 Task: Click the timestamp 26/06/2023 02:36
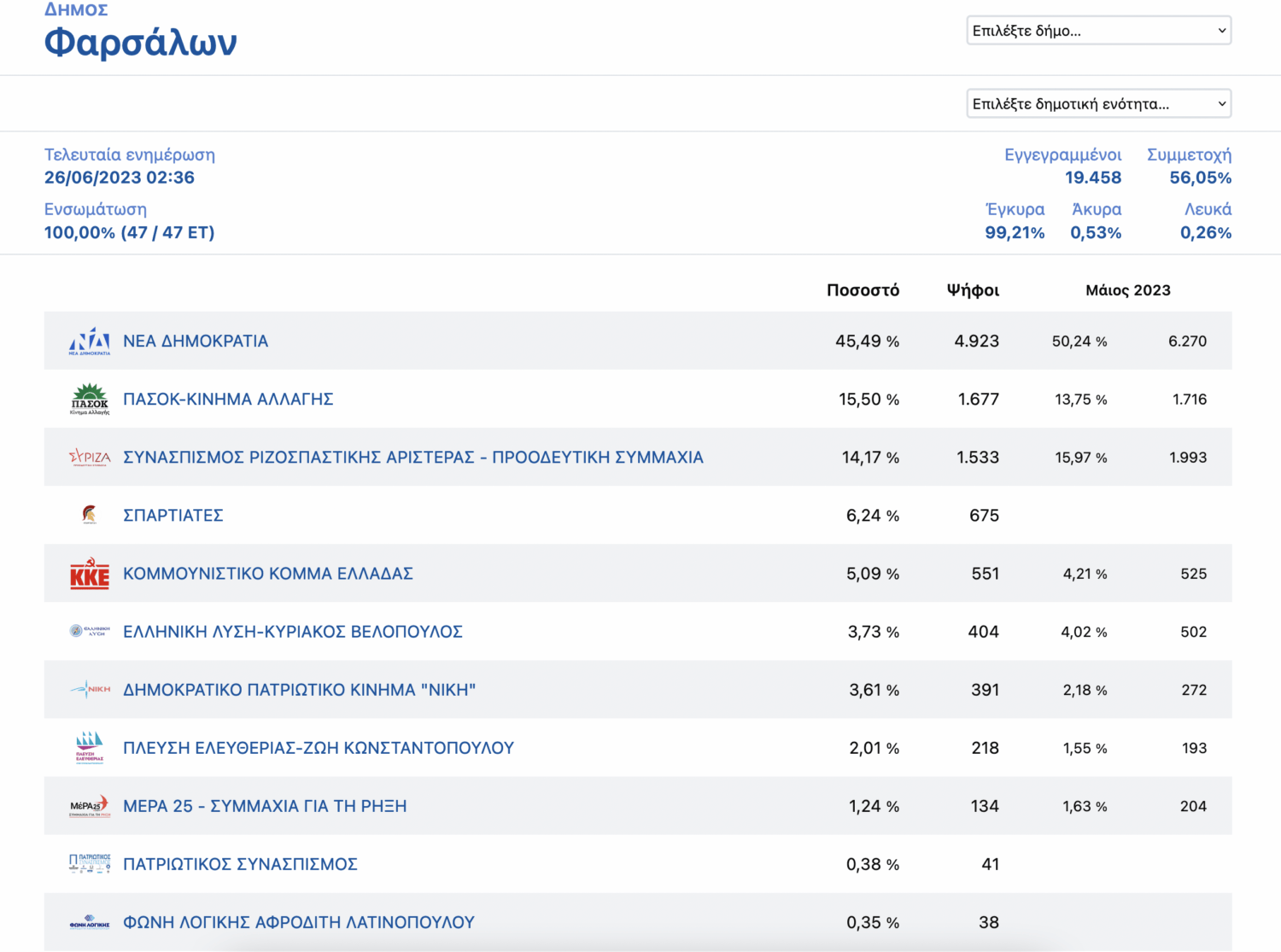120,178
